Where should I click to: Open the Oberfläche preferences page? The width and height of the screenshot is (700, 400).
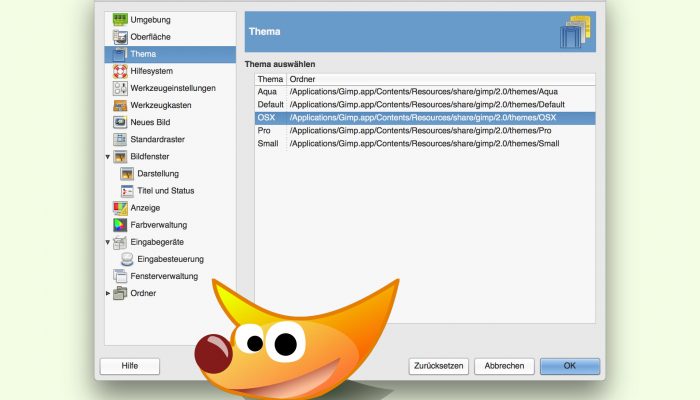150,37
